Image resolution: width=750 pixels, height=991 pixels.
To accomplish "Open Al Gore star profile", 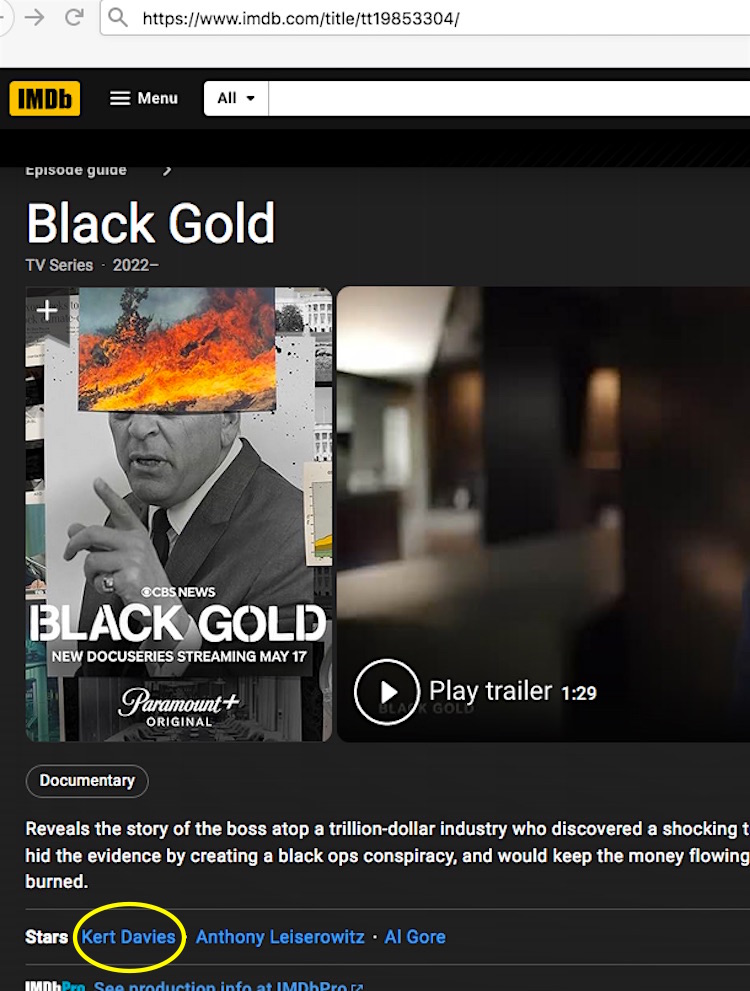I will pos(415,937).
